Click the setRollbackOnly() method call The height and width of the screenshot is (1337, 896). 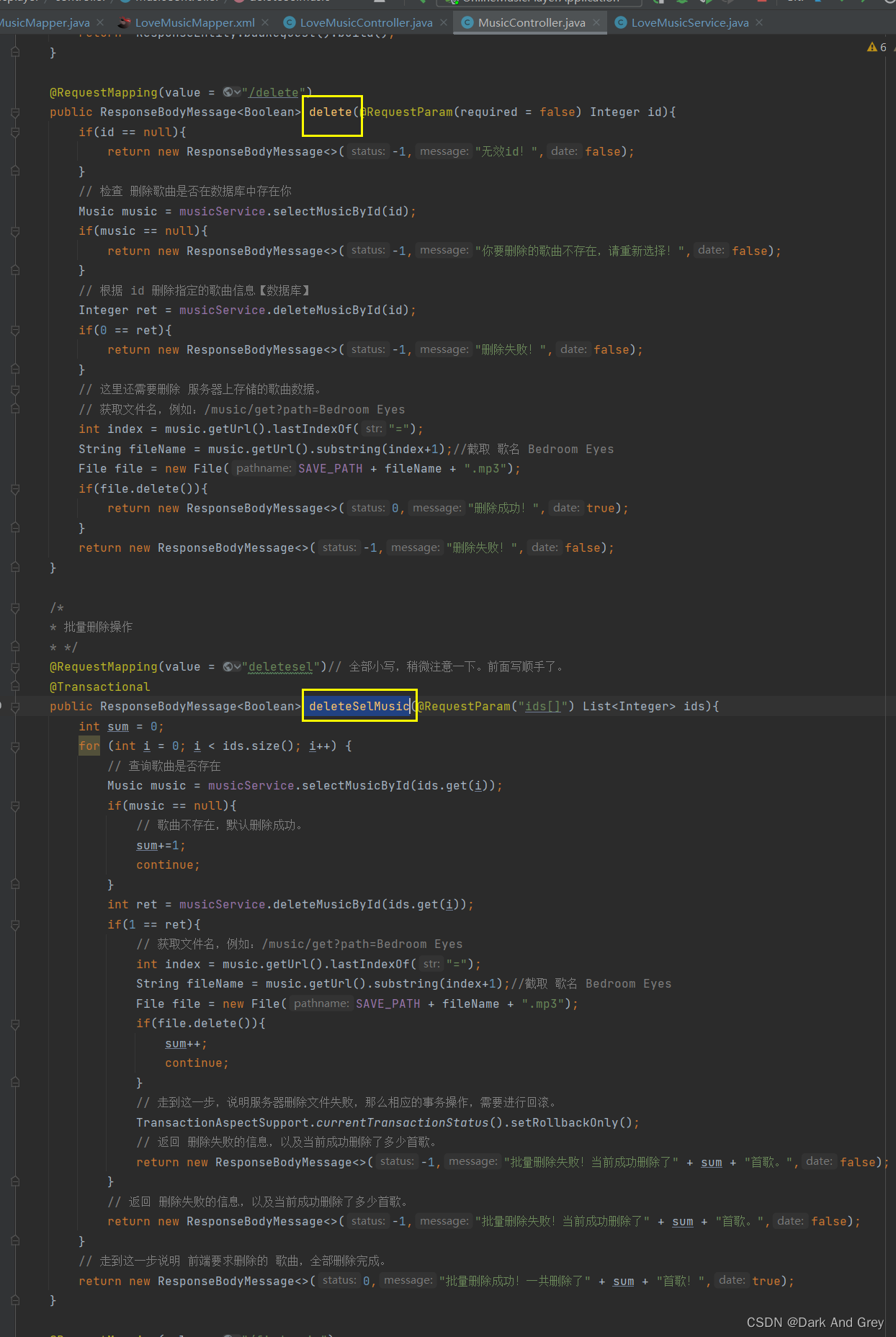point(571,1123)
